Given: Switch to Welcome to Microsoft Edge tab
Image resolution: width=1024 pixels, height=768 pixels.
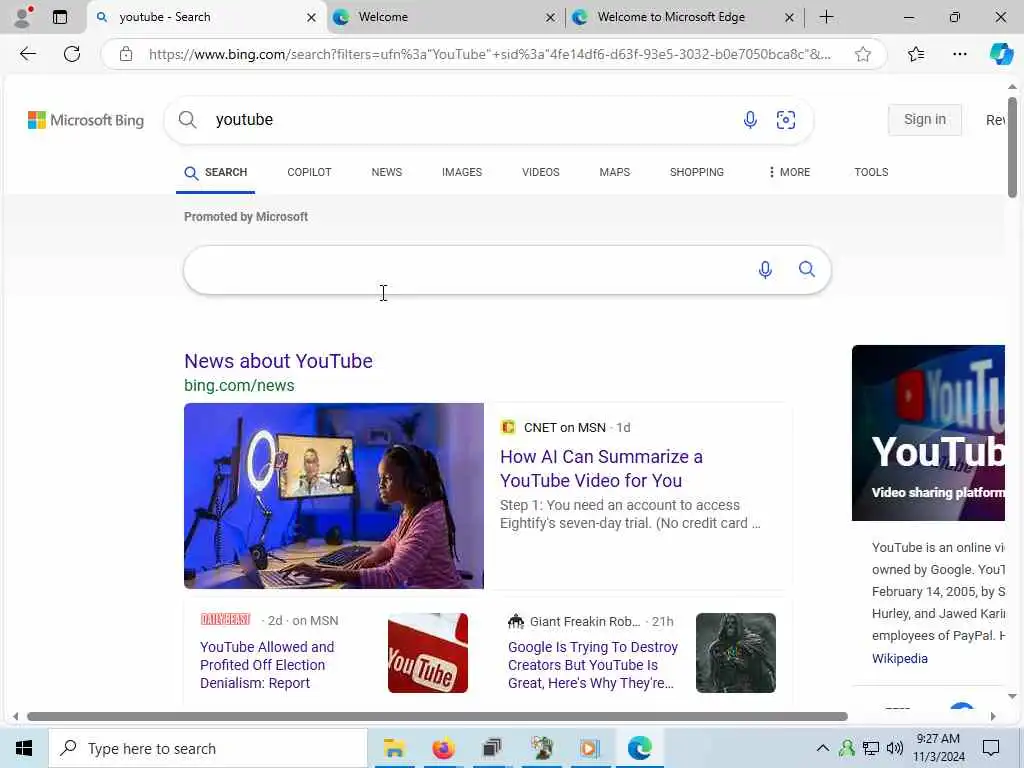Looking at the screenshot, I should point(683,17).
